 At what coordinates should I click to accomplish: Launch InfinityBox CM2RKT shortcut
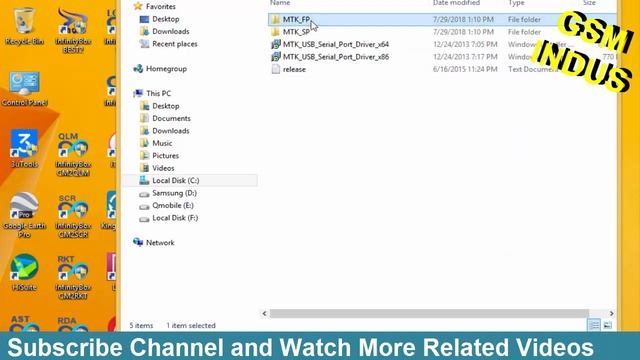[x=73, y=278]
